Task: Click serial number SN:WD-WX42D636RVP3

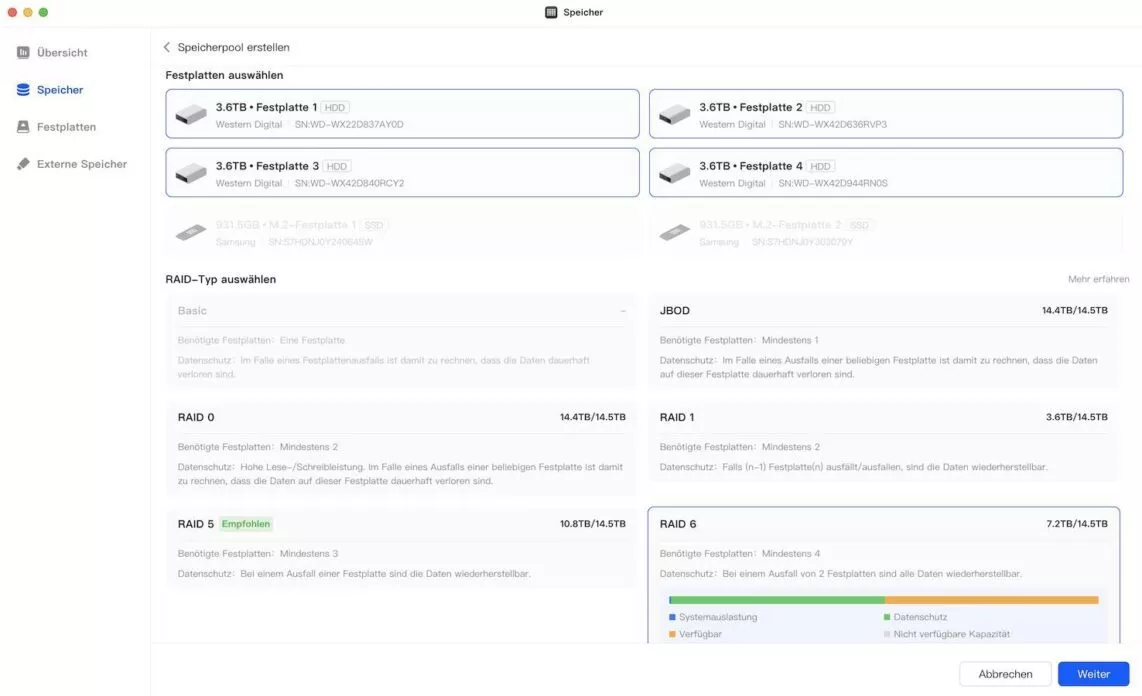Action: 832,124
